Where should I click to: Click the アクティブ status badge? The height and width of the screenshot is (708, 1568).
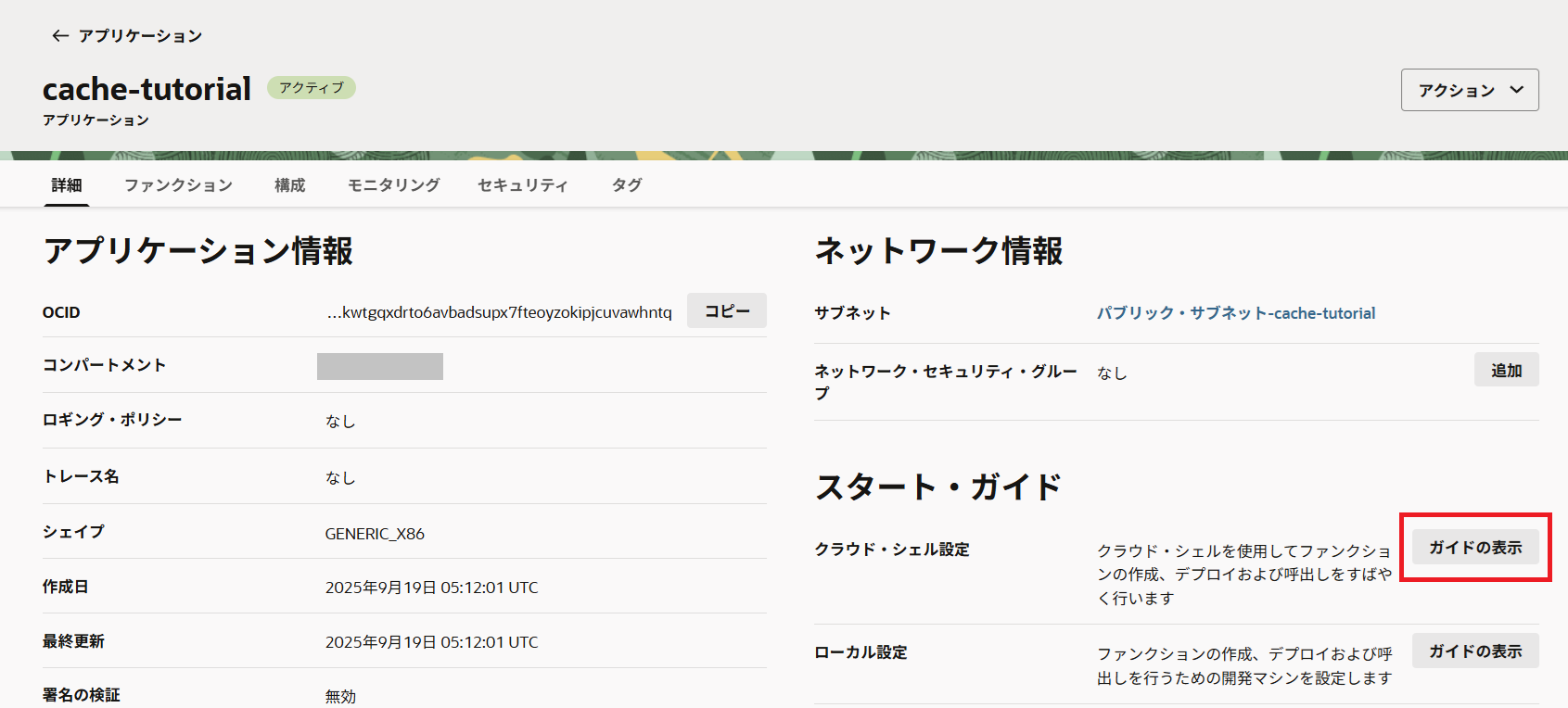[312, 88]
